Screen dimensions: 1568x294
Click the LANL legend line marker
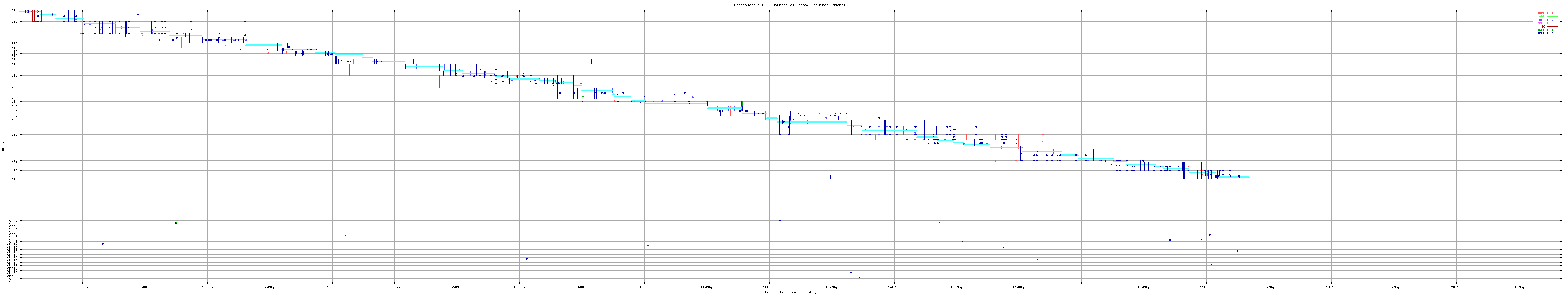(x=1553, y=17)
